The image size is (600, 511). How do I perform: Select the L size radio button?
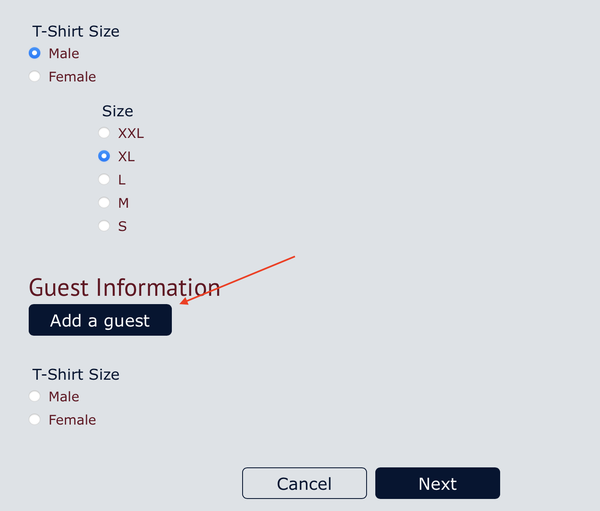click(104, 180)
